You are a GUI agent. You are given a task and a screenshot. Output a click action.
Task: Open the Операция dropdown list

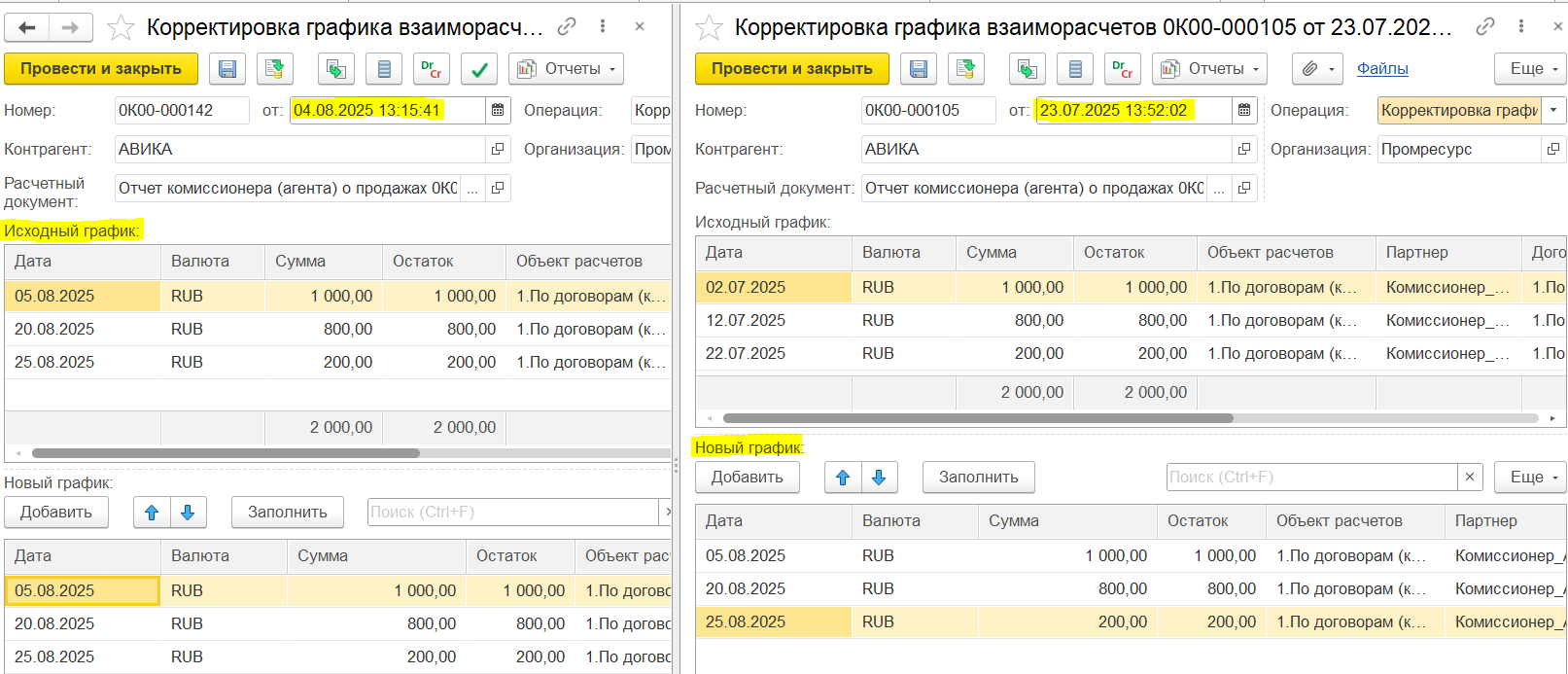point(1553,111)
